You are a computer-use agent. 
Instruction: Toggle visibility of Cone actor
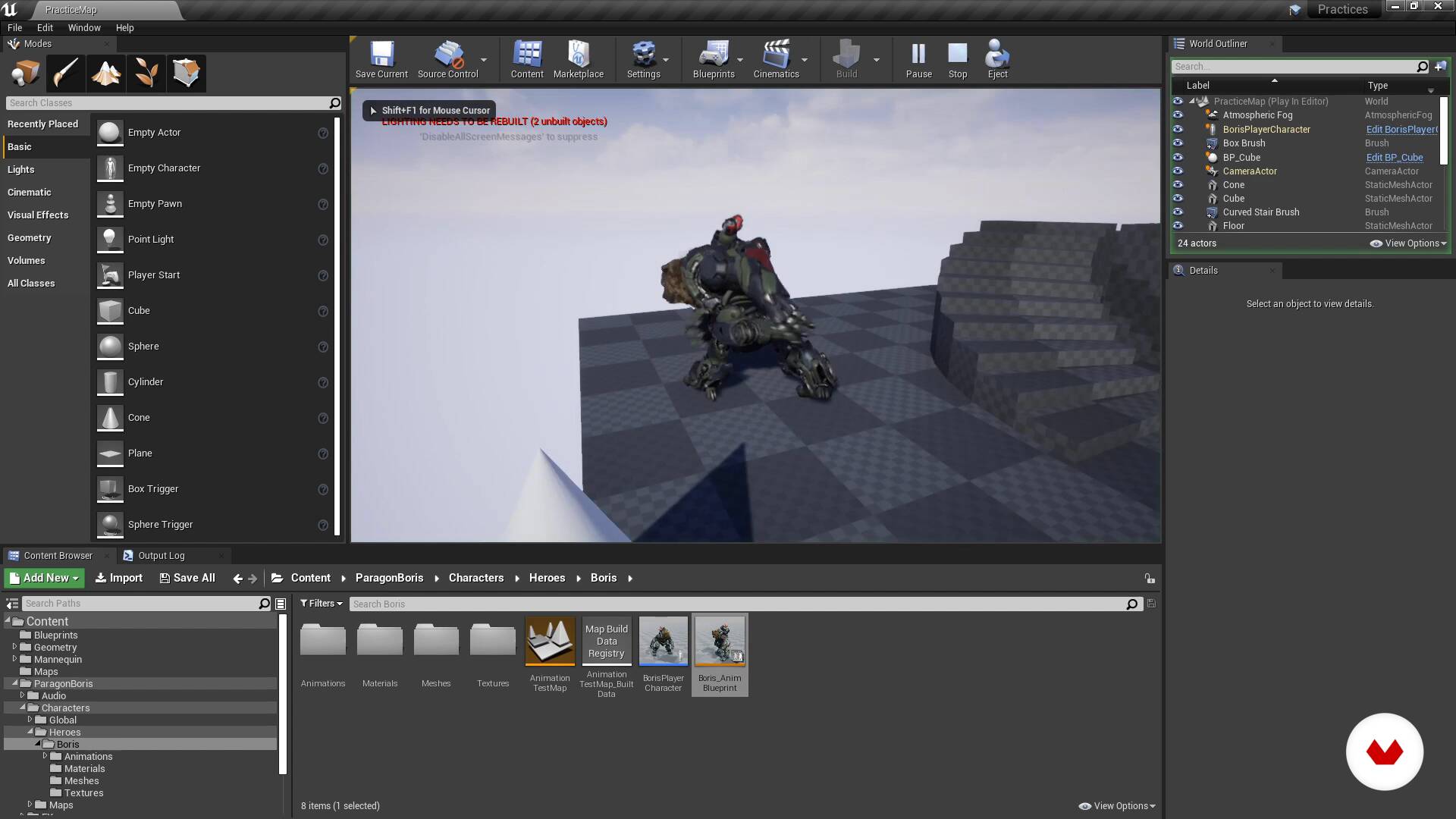click(1178, 184)
